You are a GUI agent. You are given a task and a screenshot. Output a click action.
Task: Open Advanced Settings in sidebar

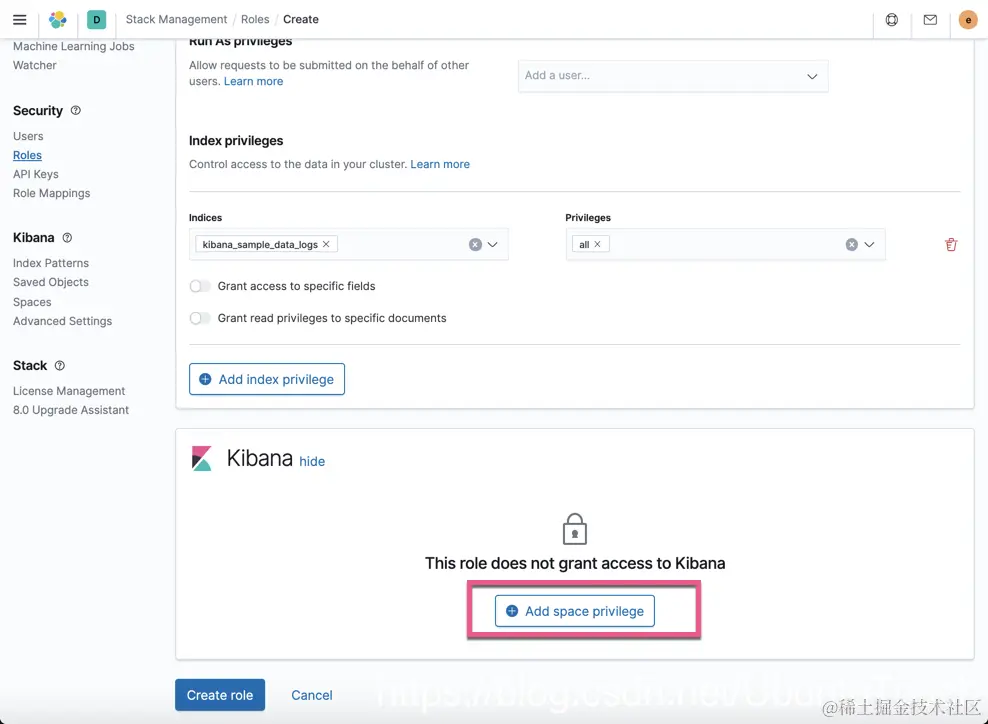point(62,321)
